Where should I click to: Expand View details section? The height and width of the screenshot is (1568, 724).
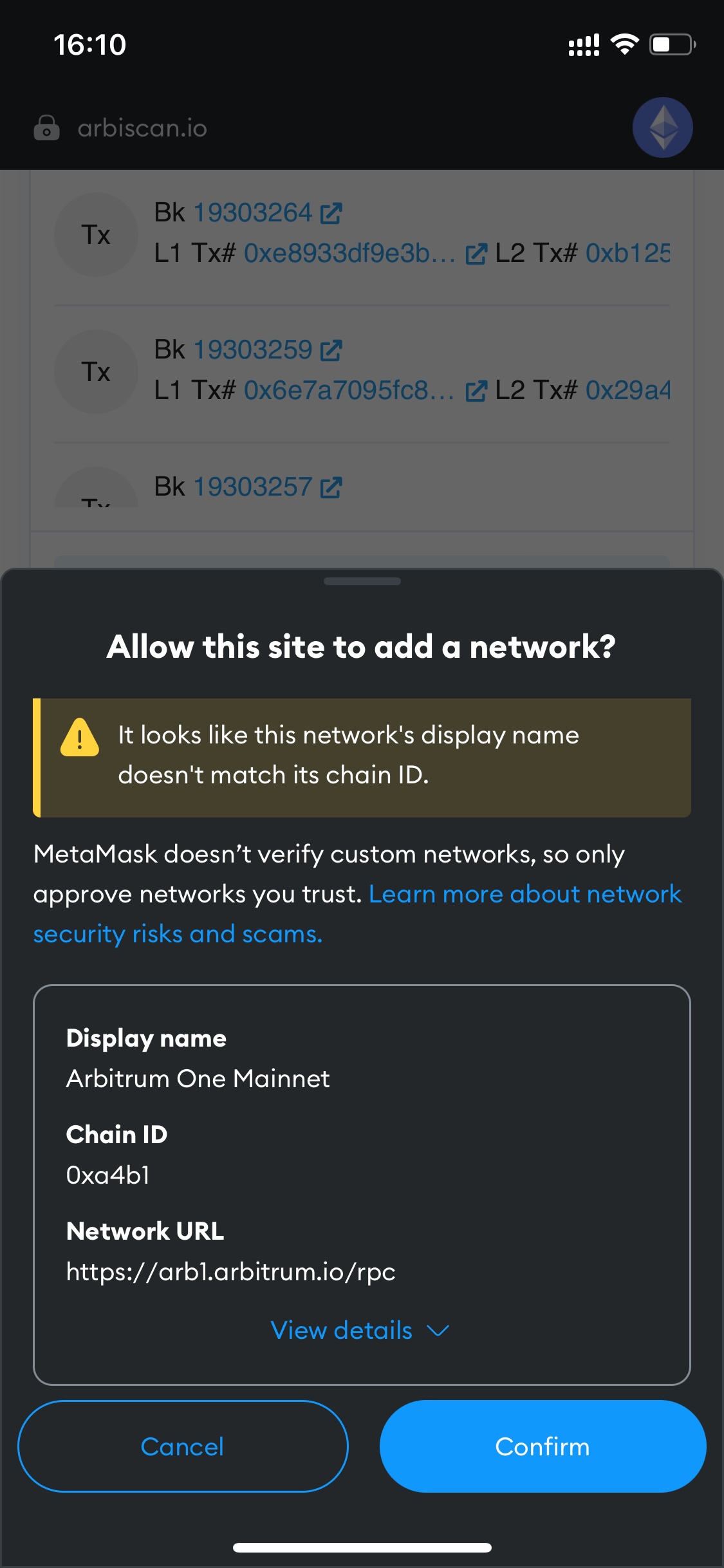342,1330
